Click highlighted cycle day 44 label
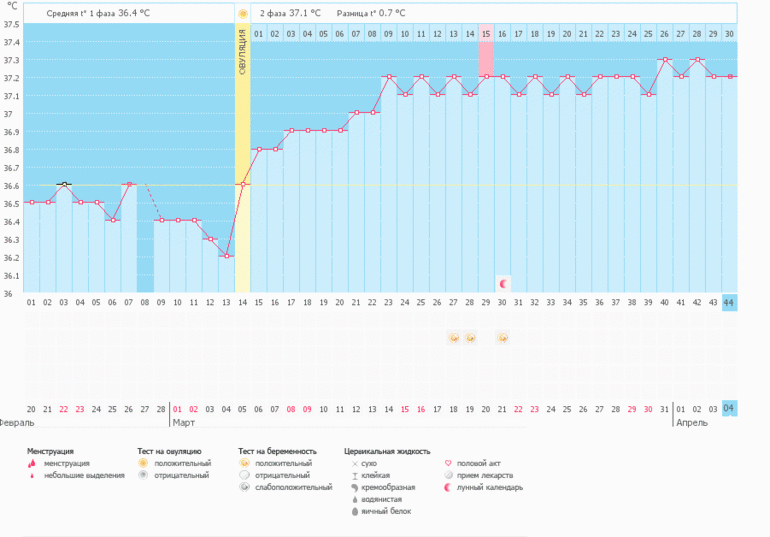The width and height of the screenshot is (770, 537). point(729,303)
